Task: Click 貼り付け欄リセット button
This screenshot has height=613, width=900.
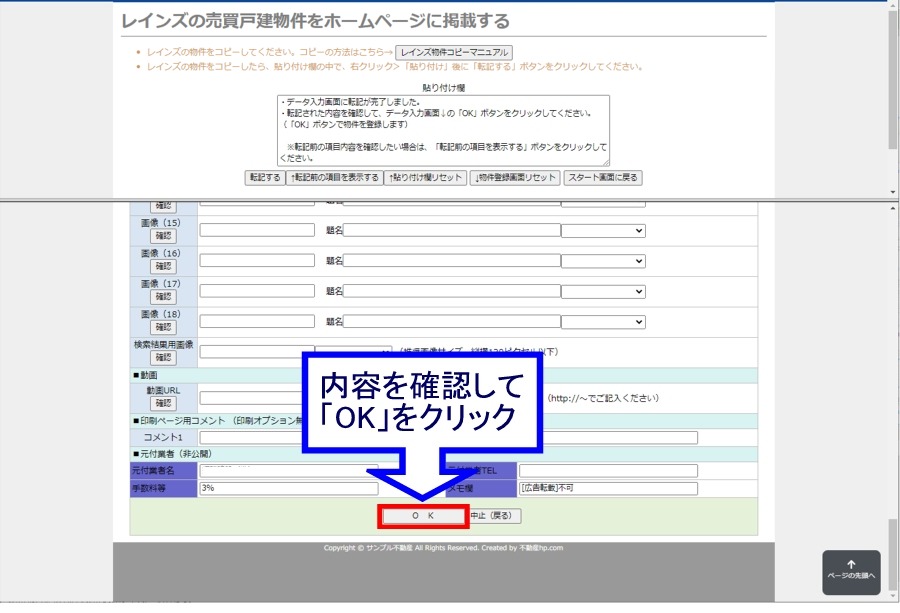Action: coord(425,177)
